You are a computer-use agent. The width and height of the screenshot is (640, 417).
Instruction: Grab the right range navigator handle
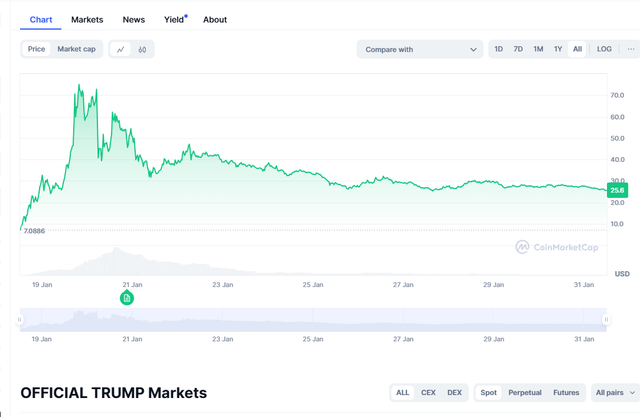point(606,319)
